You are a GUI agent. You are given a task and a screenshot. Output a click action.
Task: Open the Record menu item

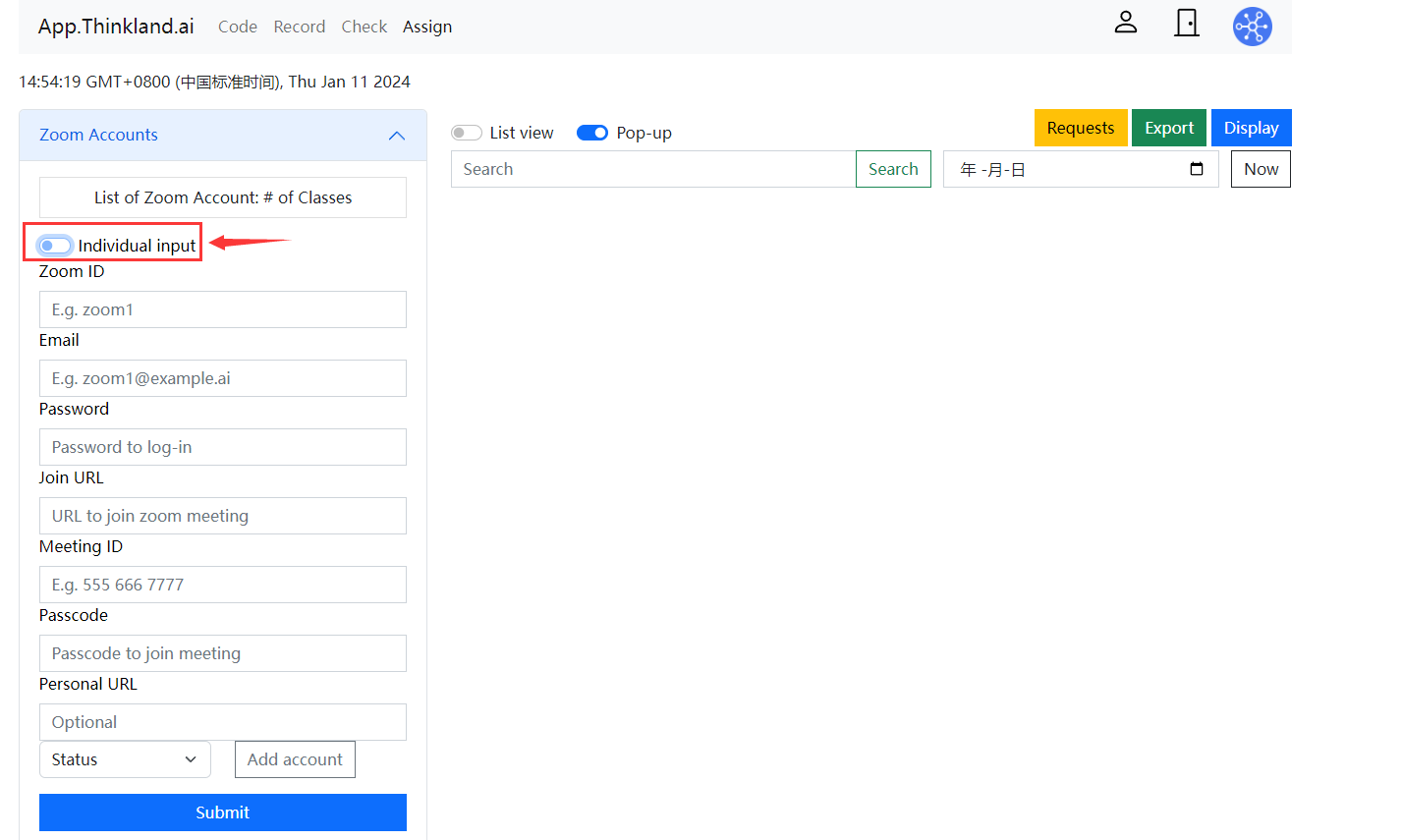point(300,27)
